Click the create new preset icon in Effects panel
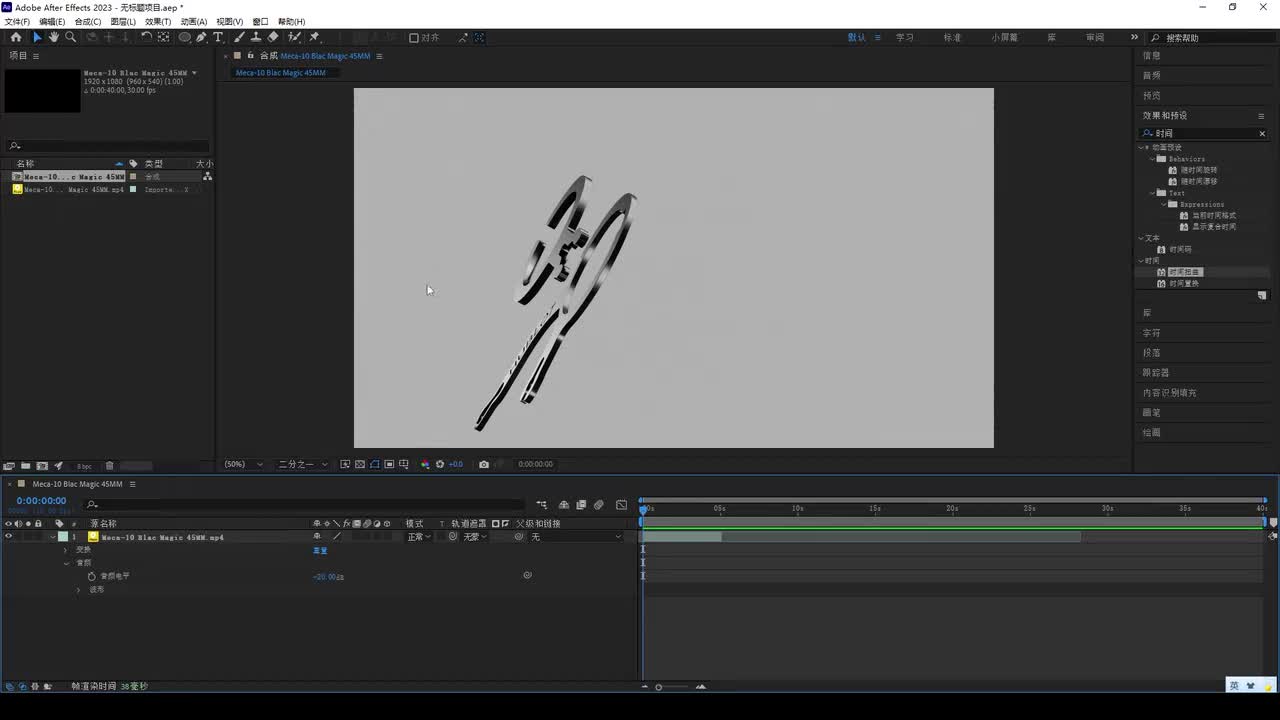This screenshot has width=1280, height=720. pos(1262,296)
